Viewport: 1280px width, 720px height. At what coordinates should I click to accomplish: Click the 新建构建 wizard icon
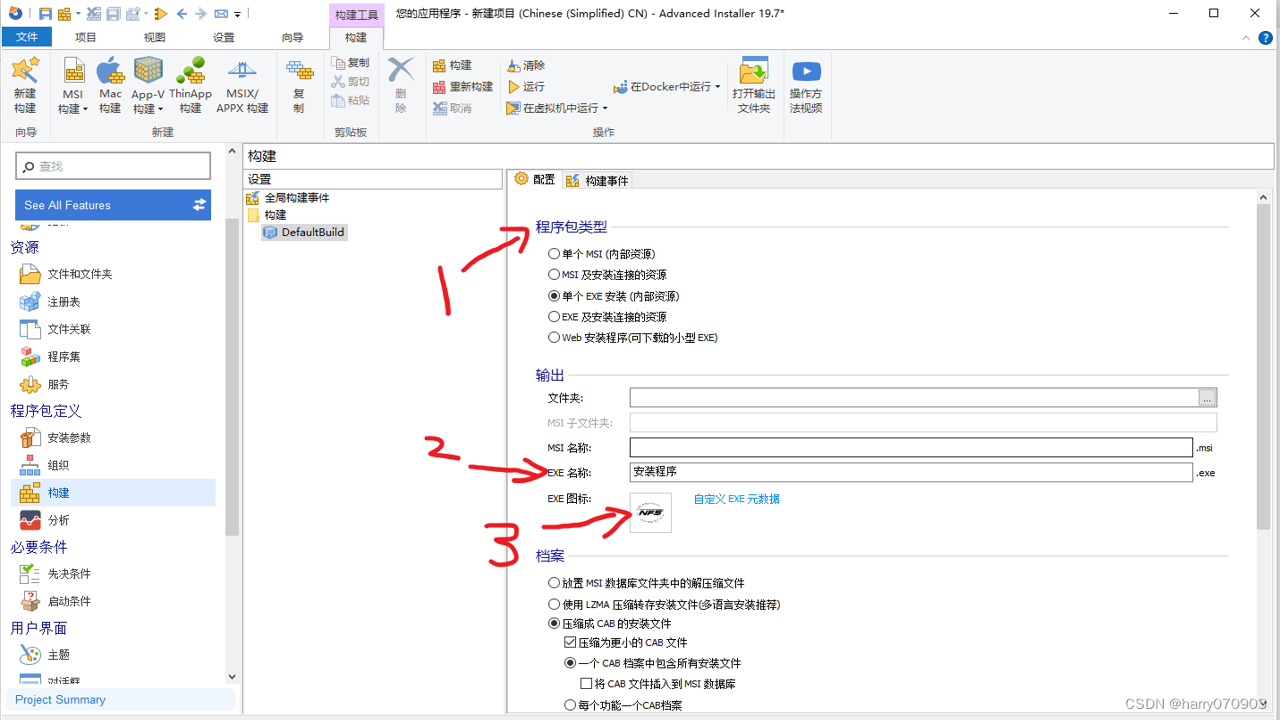(x=25, y=86)
